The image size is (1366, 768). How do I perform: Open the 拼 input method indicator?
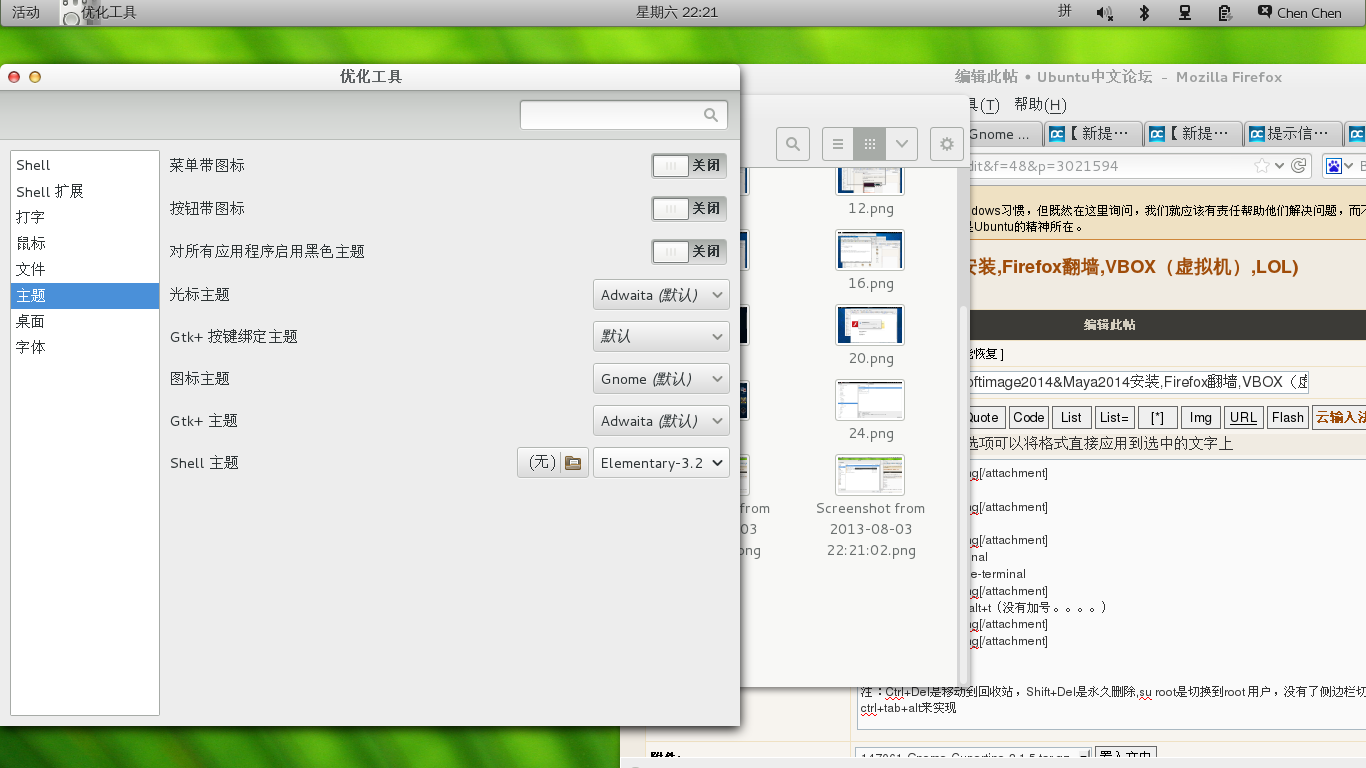tap(1065, 12)
